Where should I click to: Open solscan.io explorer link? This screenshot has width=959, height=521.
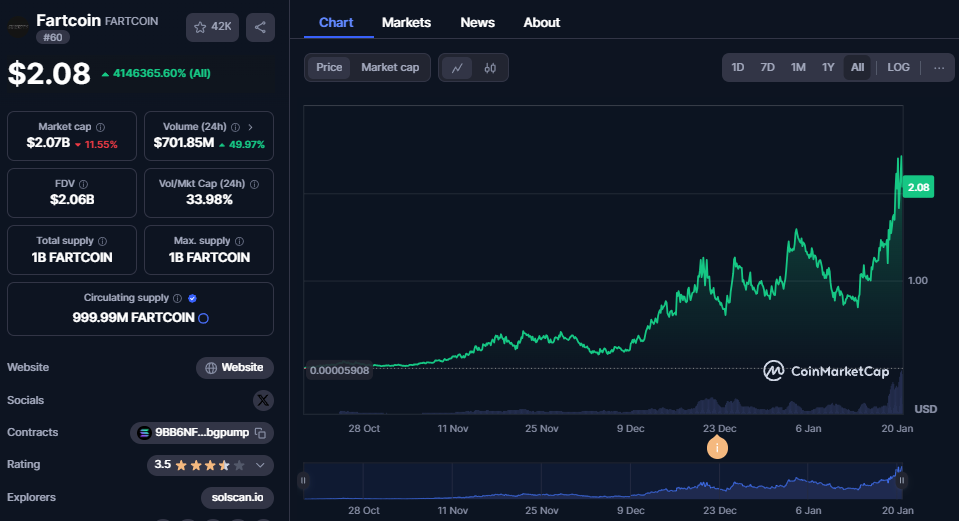click(237, 497)
